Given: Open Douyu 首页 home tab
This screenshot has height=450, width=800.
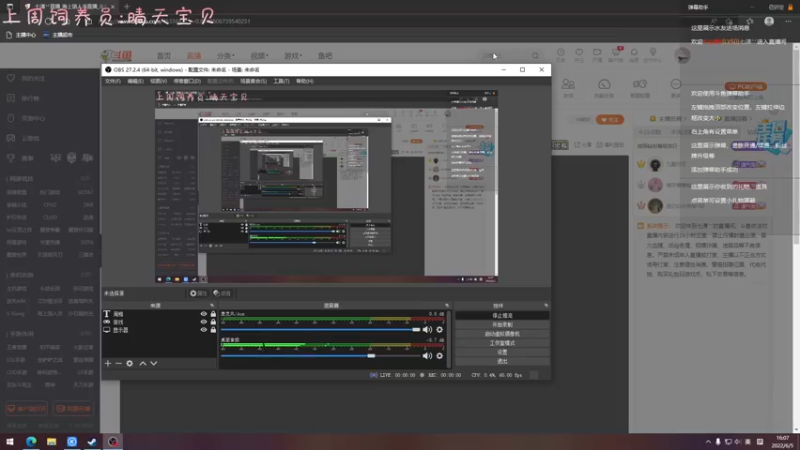Looking at the screenshot, I should (164, 56).
